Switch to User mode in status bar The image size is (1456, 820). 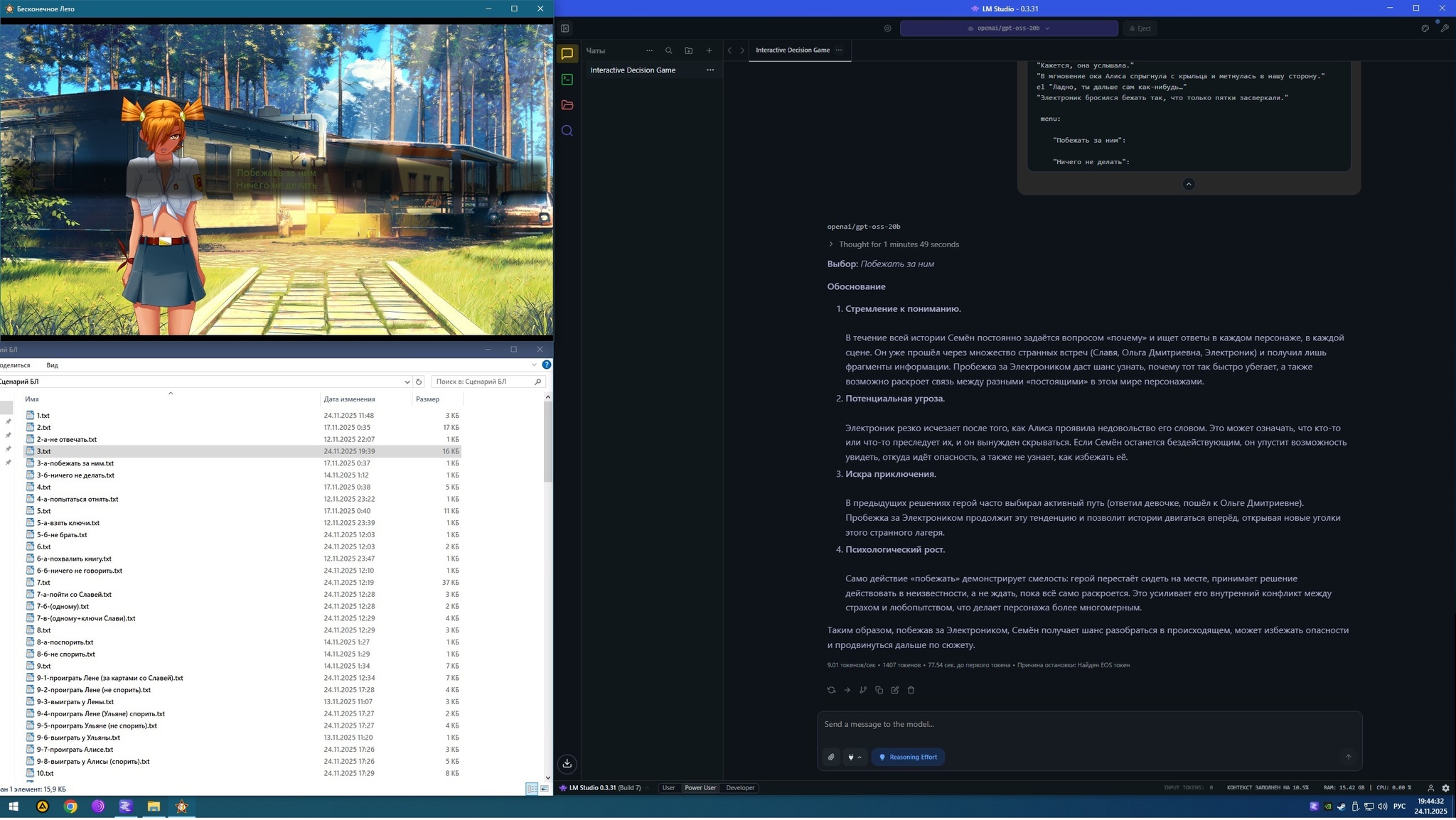click(x=668, y=788)
